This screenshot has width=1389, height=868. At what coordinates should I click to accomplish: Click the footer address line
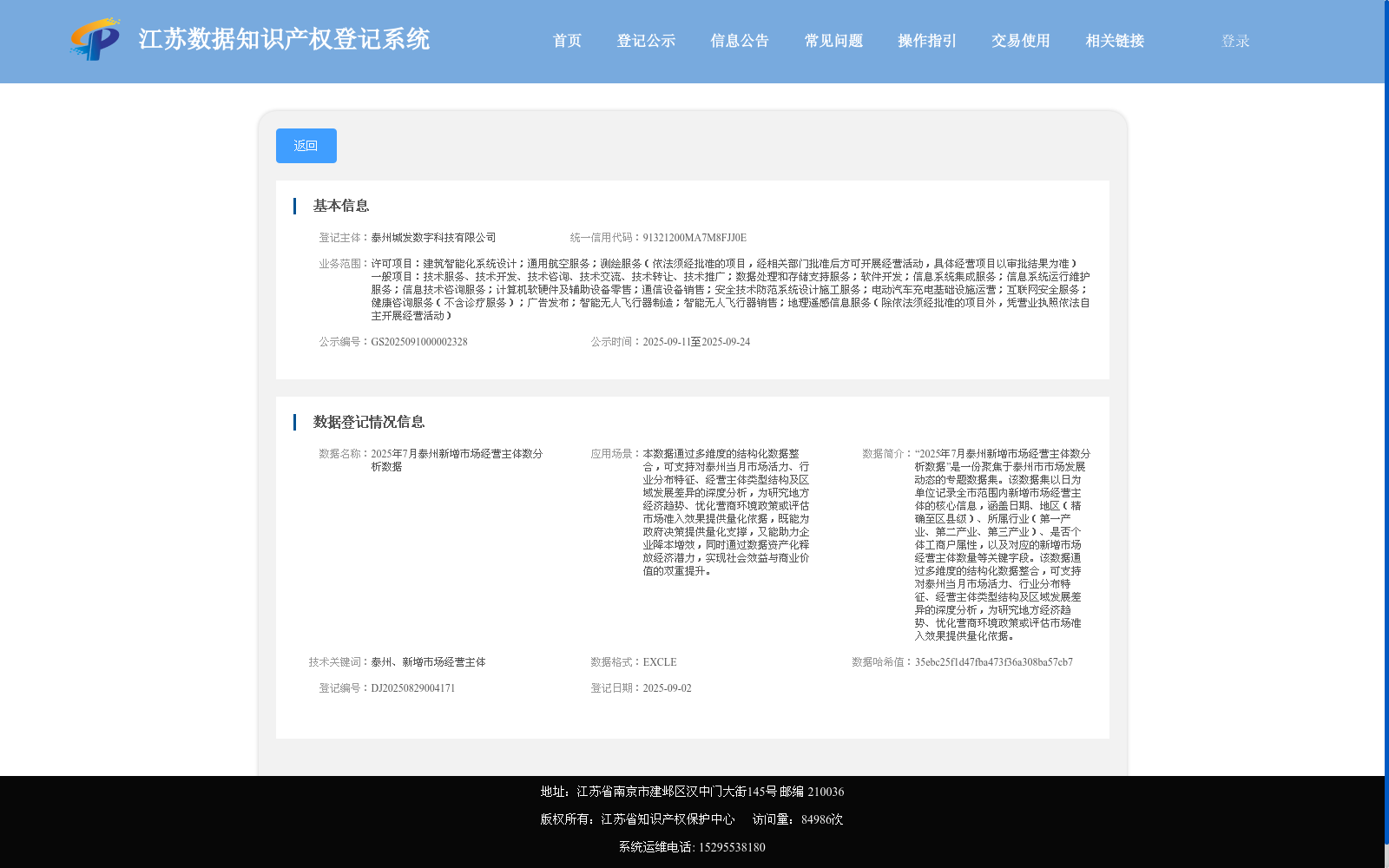(692, 792)
